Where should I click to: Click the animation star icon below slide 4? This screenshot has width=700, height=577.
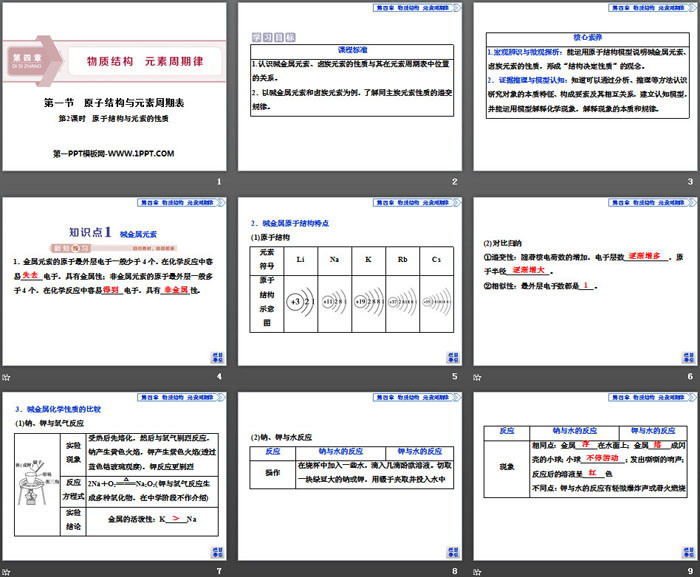click(x=6, y=377)
